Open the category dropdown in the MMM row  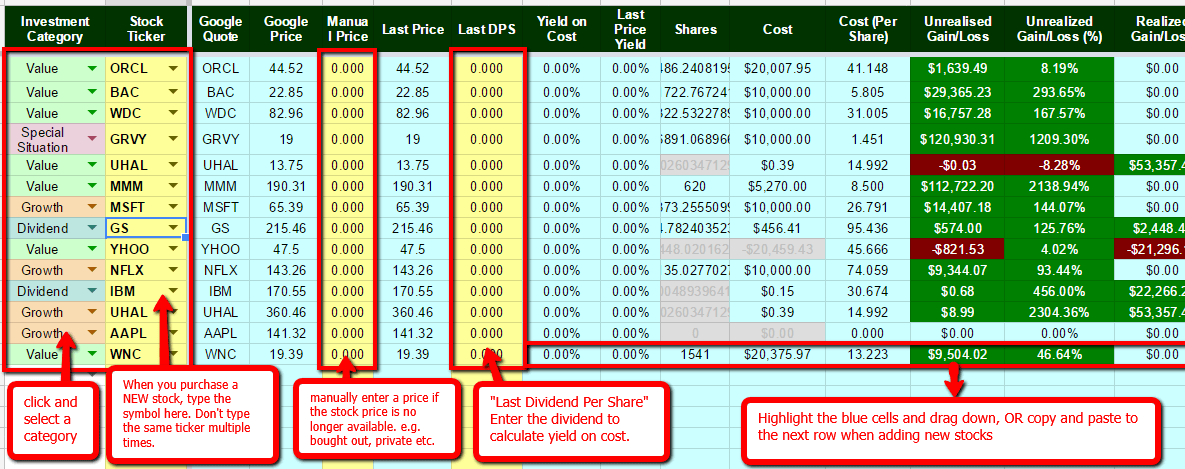(x=92, y=186)
